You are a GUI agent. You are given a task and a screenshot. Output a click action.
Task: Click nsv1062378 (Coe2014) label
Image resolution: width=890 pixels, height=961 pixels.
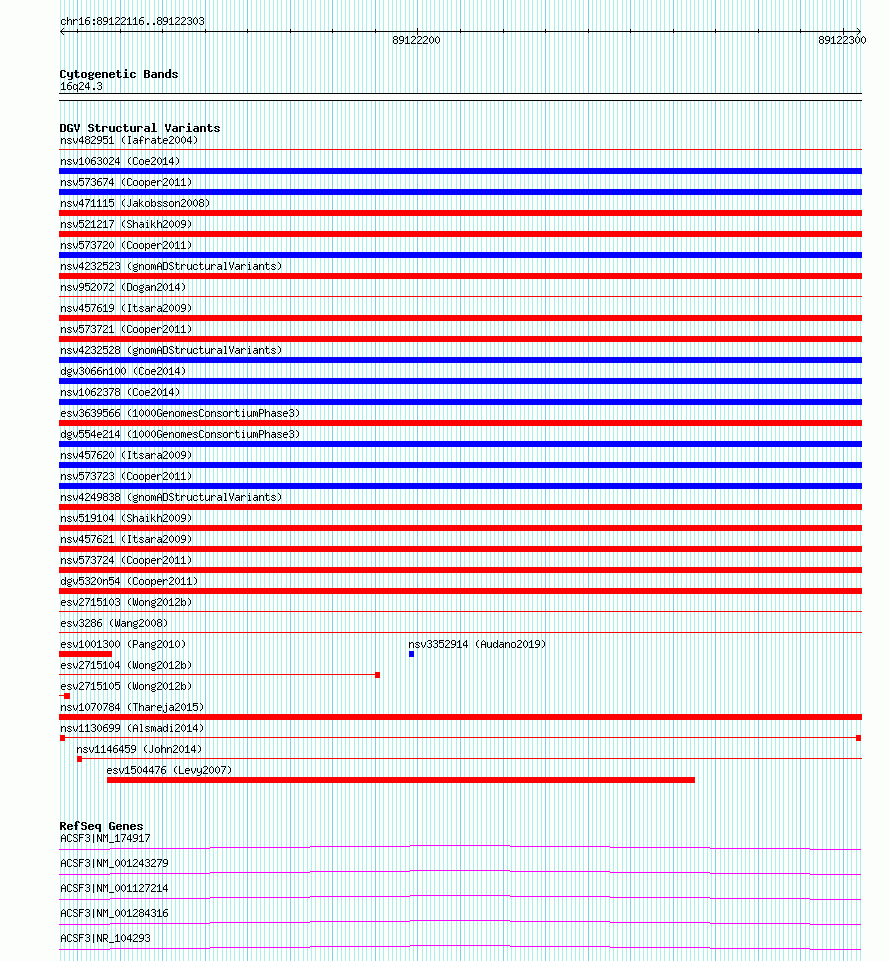[x=120, y=392]
